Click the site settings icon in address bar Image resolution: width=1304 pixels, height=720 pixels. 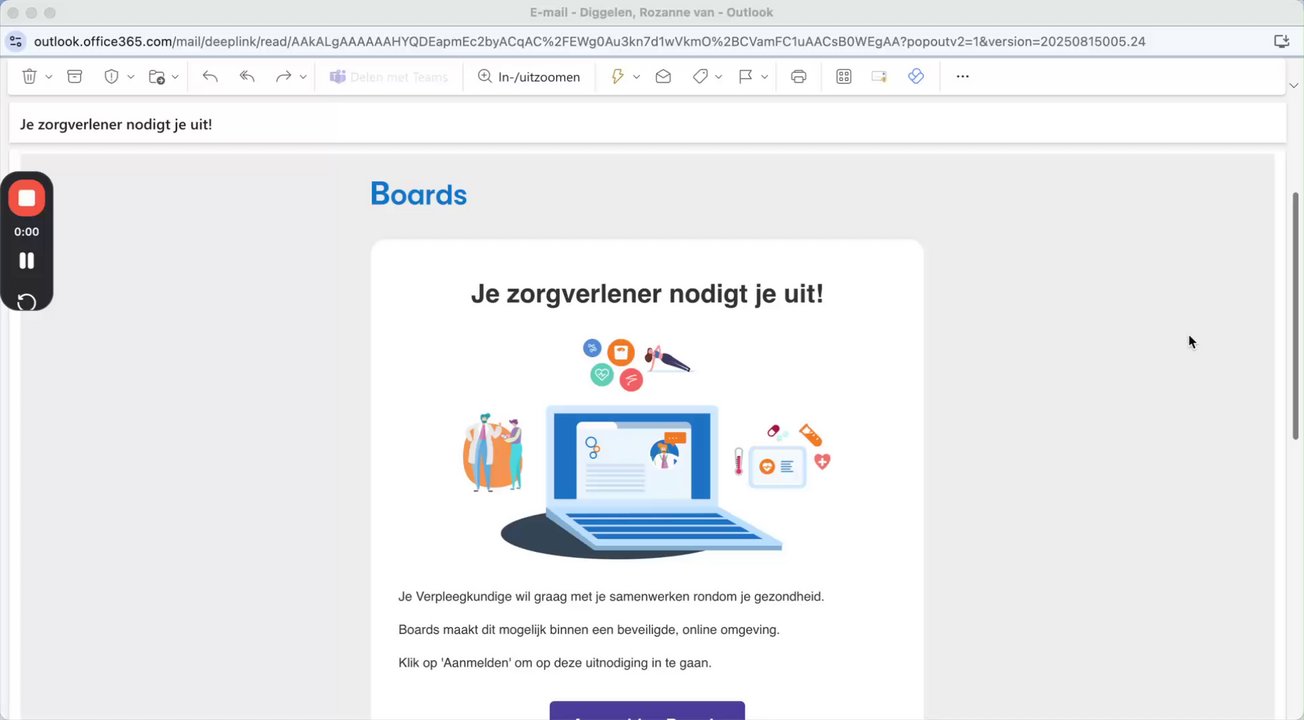[x=15, y=41]
